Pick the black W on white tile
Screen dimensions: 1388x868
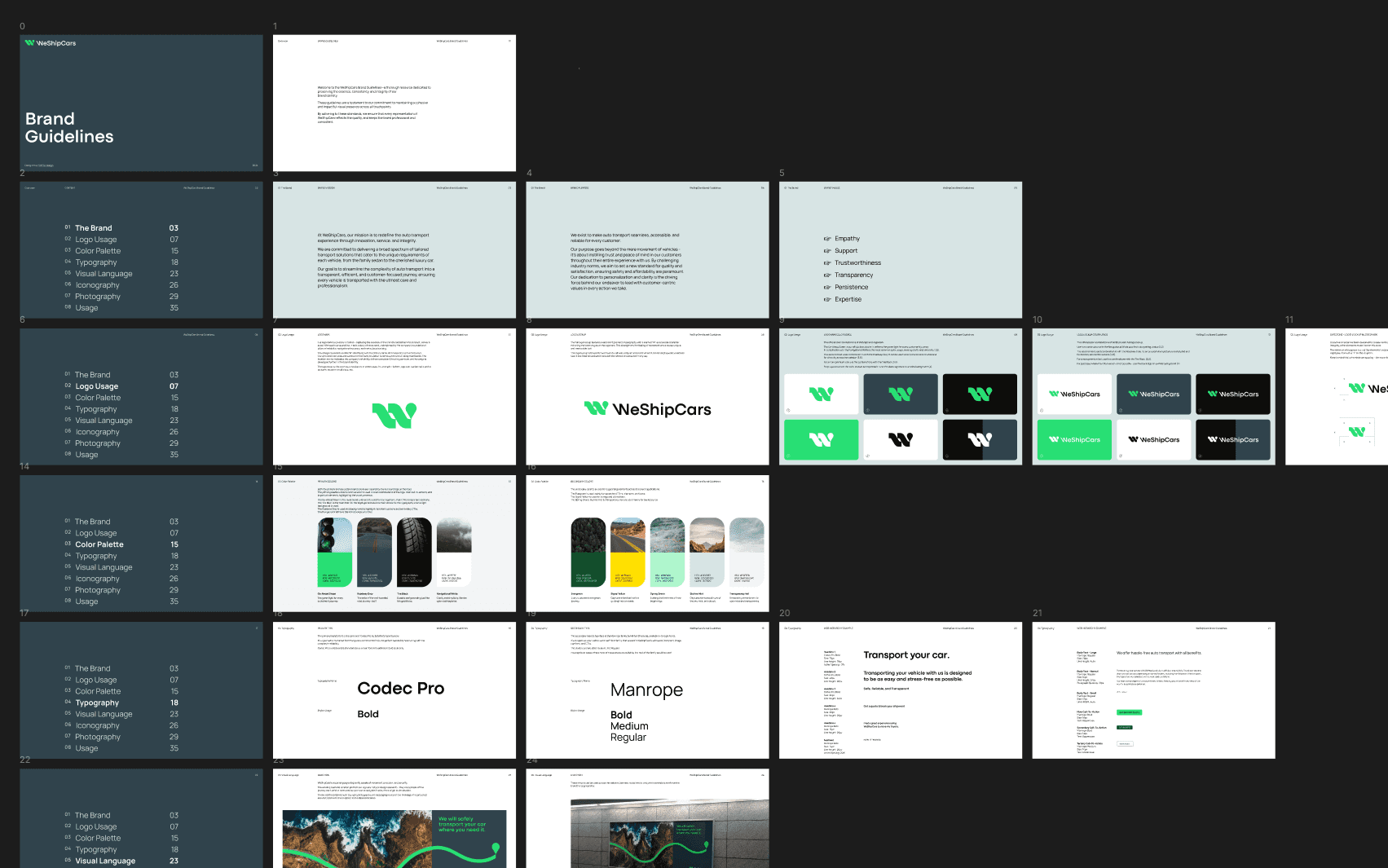(901, 440)
